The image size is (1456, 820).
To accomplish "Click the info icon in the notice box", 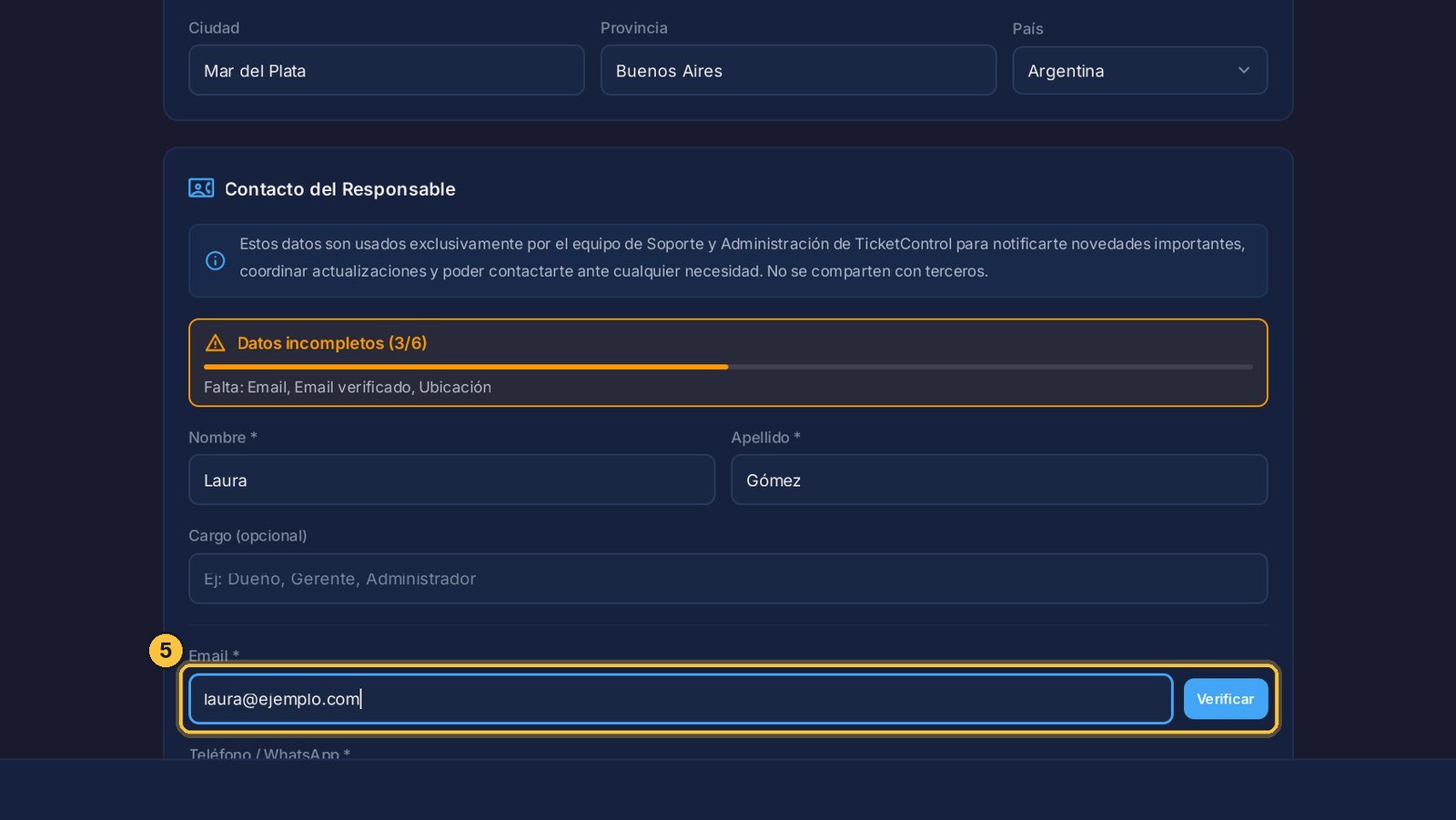I will point(216,261).
